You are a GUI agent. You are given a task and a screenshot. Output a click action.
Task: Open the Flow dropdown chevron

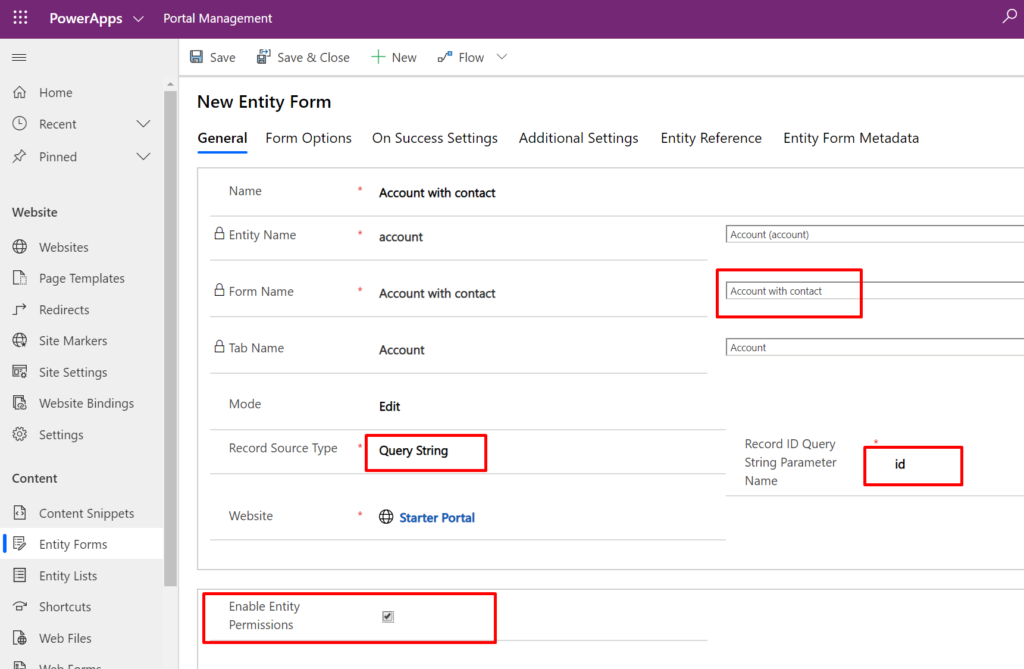click(502, 57)
